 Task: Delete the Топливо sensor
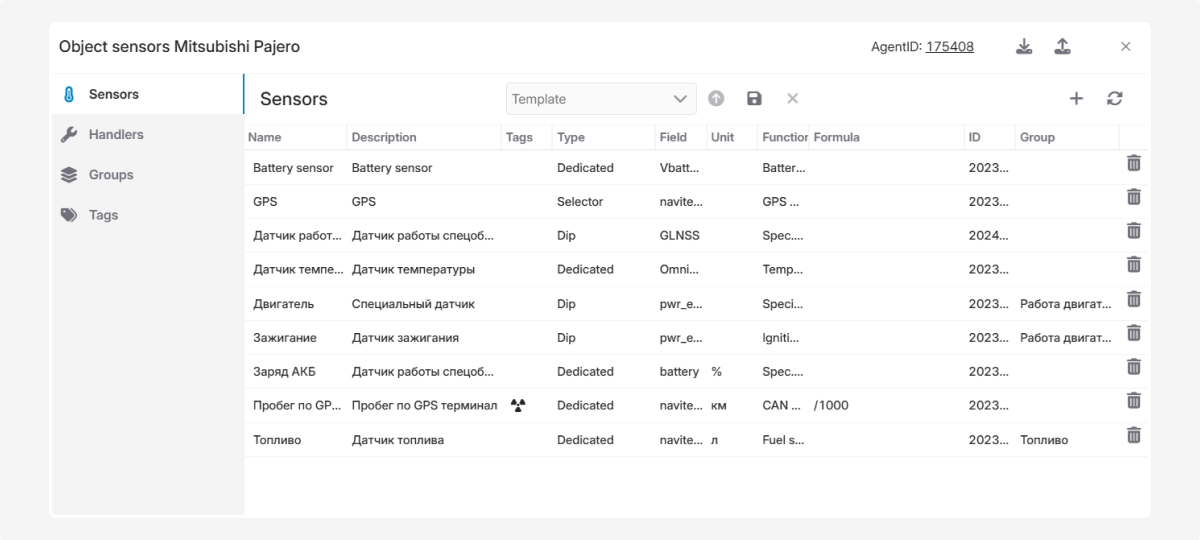click(1134, 435)
